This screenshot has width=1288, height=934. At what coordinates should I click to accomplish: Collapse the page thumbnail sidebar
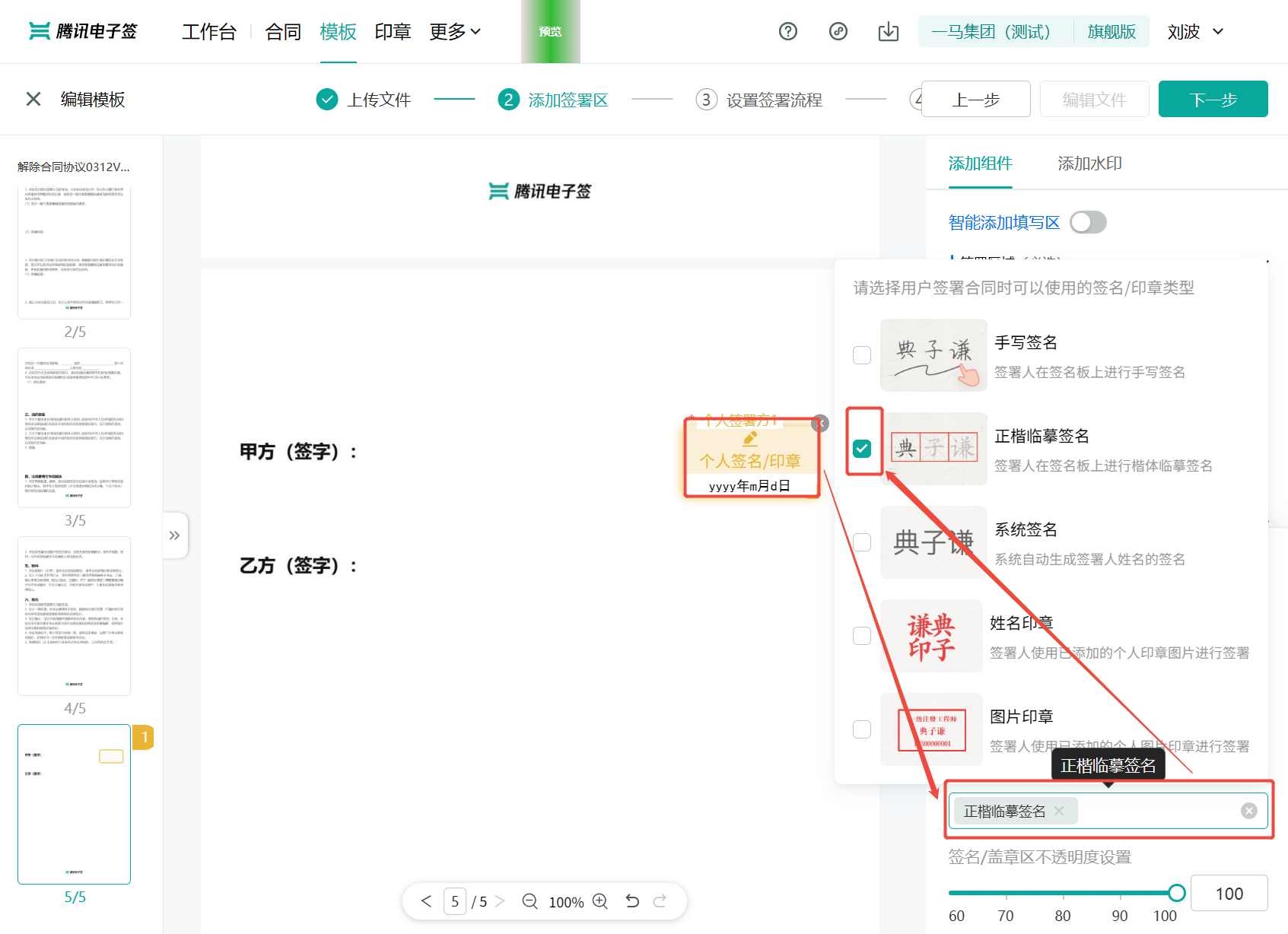175,535
